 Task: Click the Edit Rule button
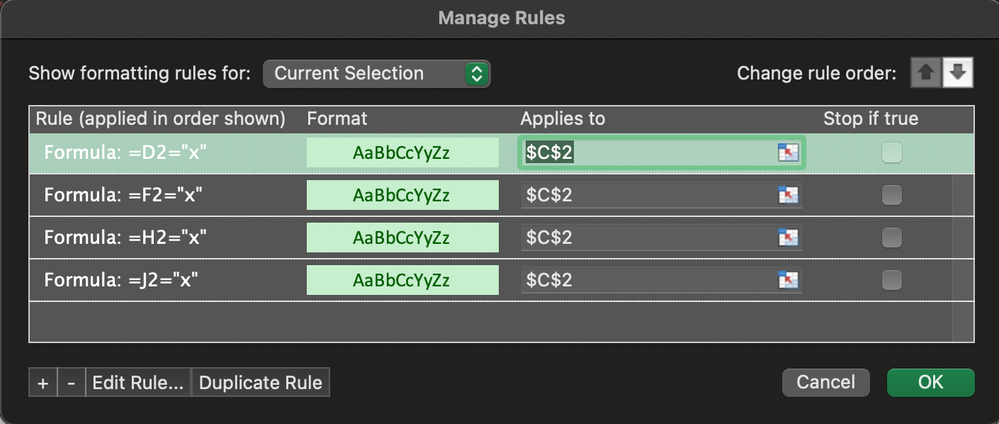(138, 383)
